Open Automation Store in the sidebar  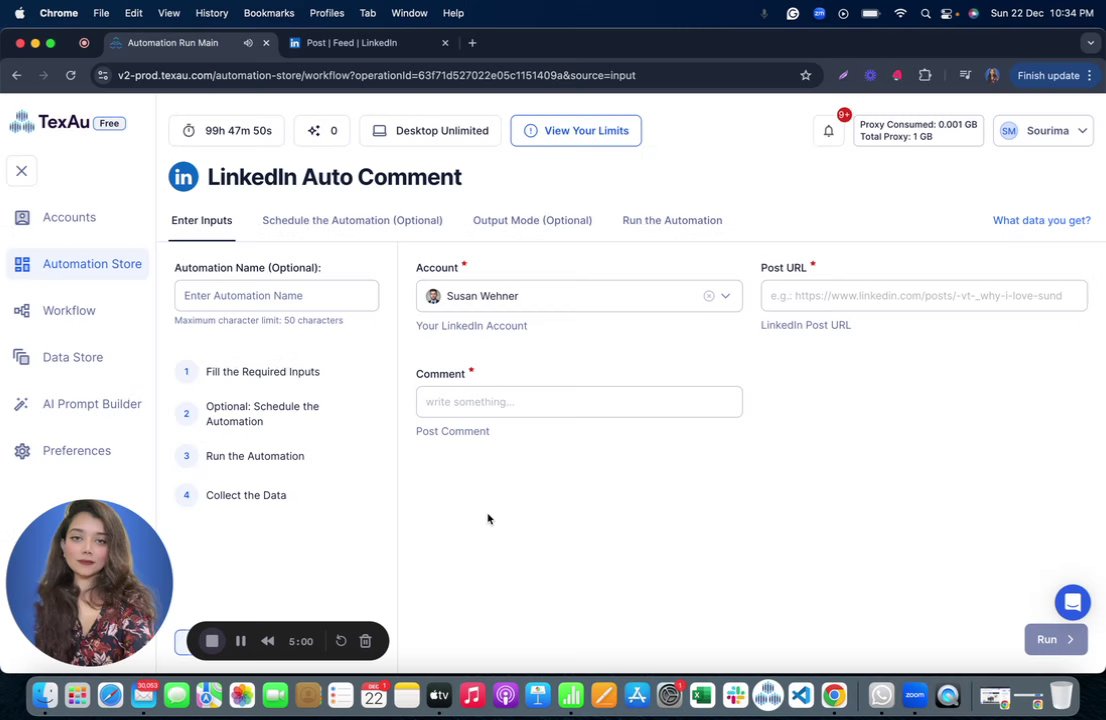(78, 264)
